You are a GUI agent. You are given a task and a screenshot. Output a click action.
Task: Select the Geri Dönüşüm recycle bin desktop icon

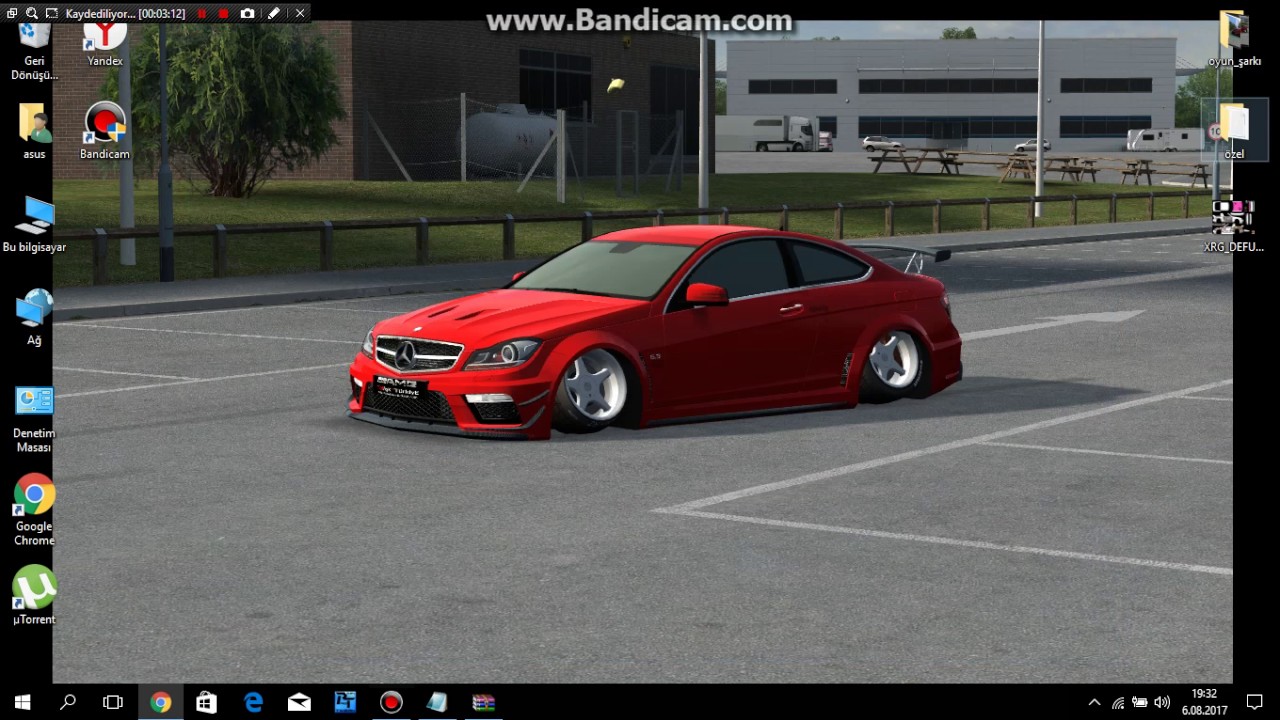click(x=34, y=52)
